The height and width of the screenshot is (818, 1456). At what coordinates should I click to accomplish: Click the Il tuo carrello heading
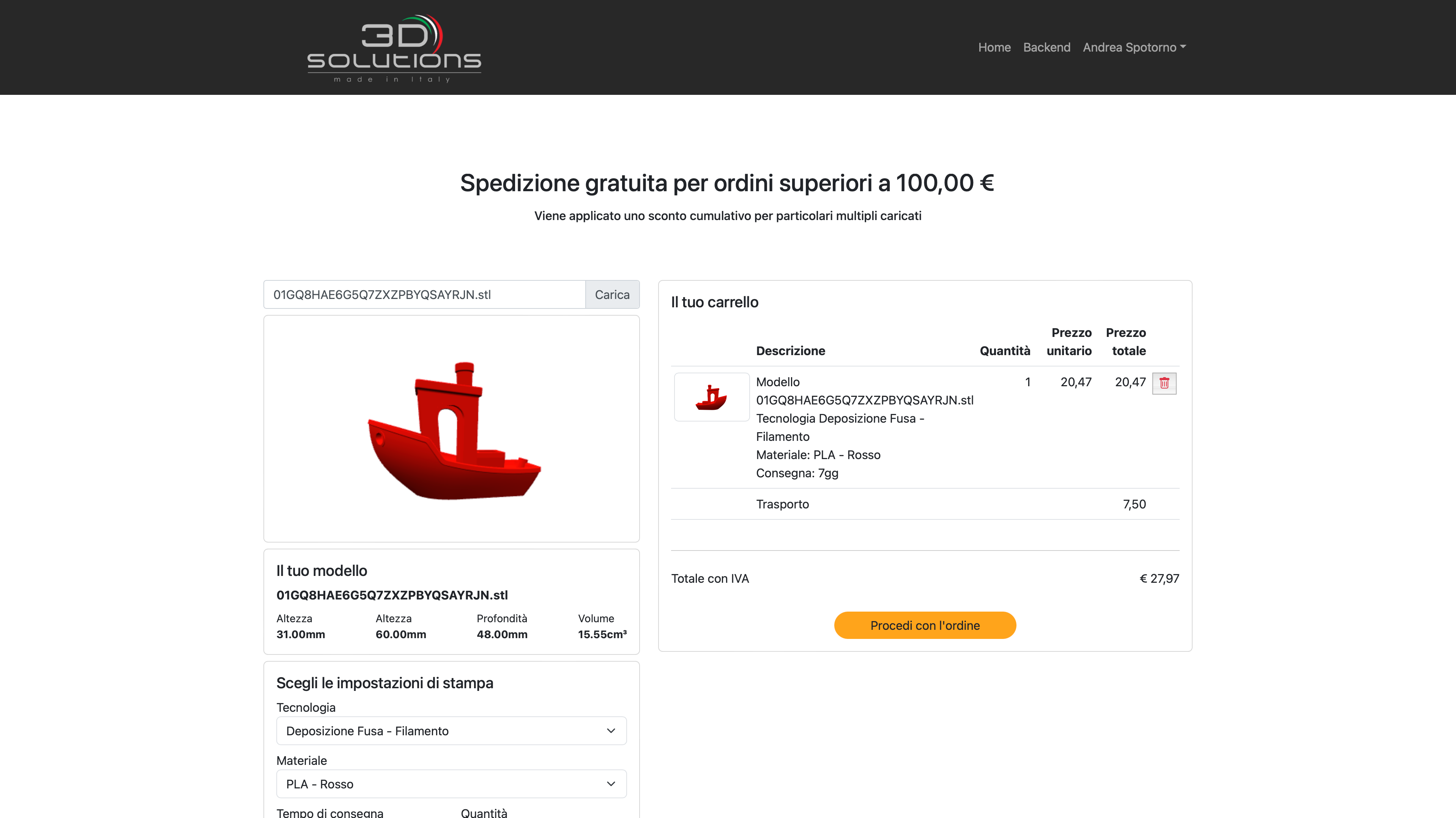tap(714, 302)
